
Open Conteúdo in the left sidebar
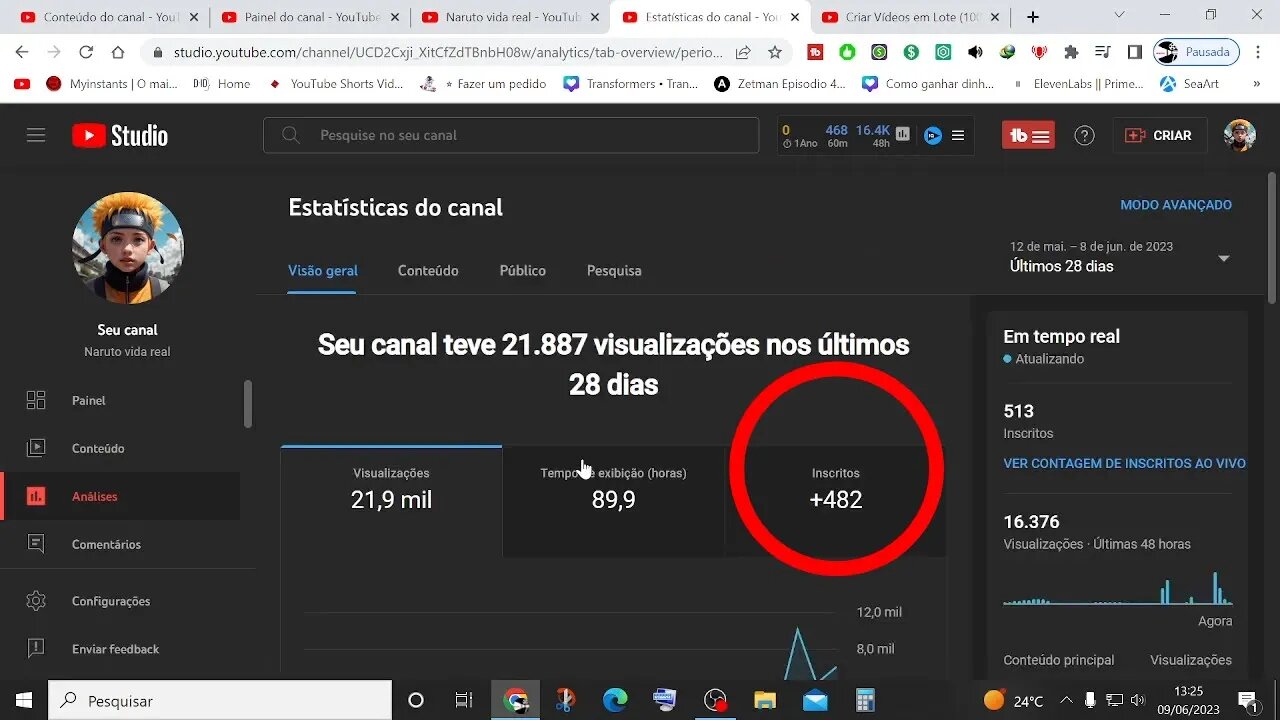[120, 448]
